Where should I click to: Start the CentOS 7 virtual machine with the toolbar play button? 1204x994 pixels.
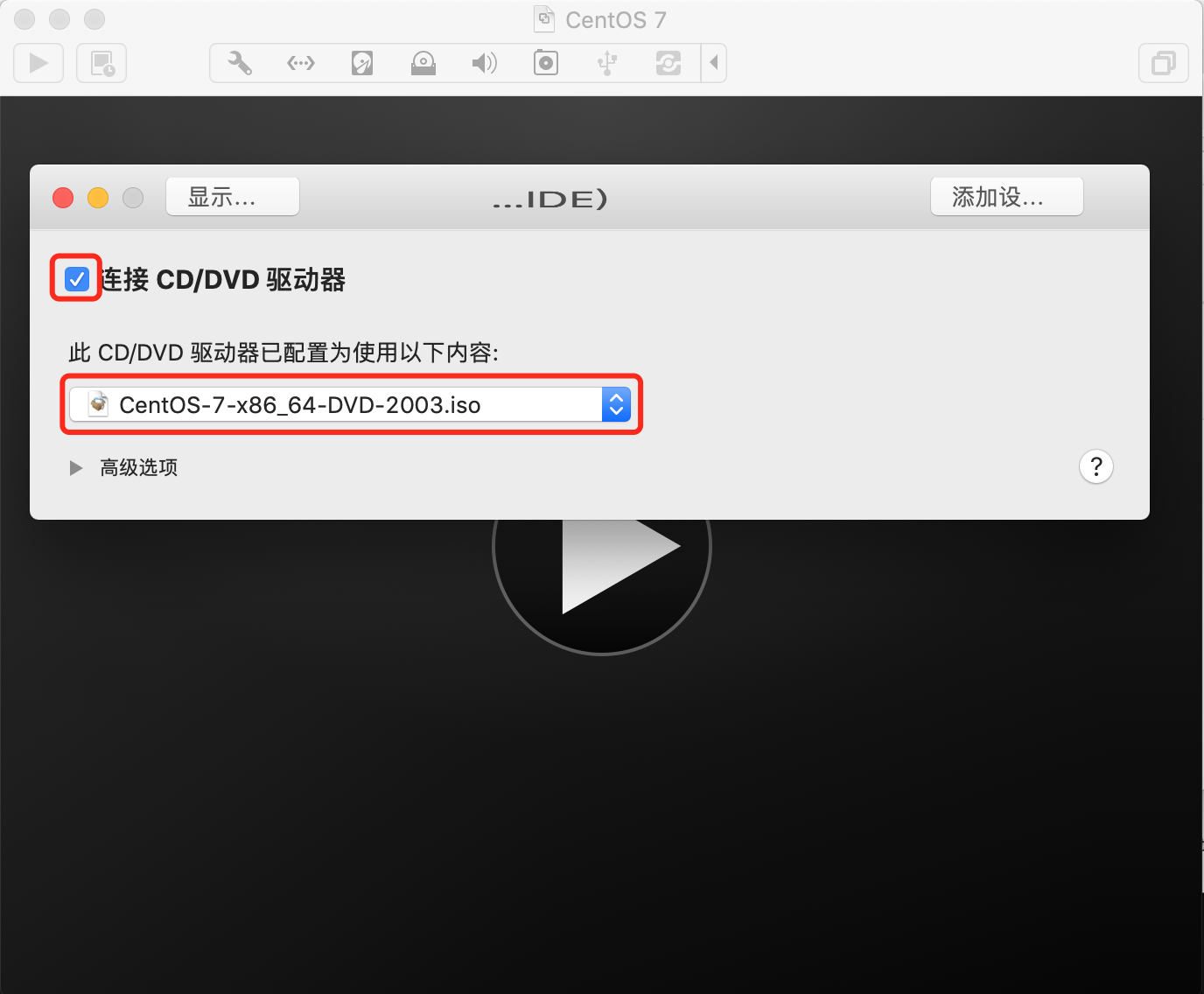(x=38, y=63)
